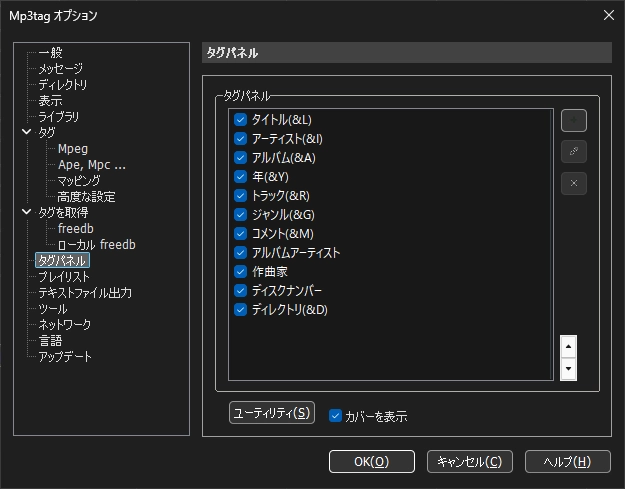Screen dimensions: 625x489
Task: Open 高度な設定 in the options tree
Action: point(86,196)
